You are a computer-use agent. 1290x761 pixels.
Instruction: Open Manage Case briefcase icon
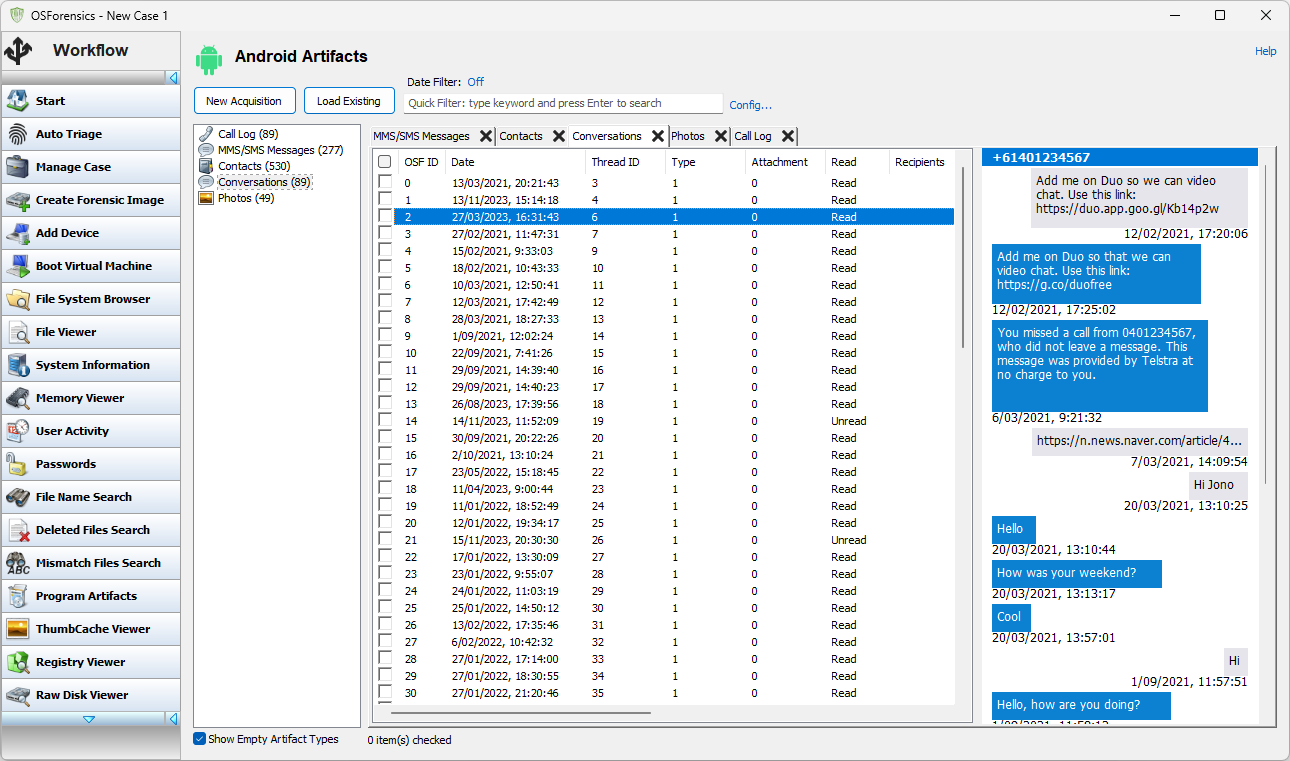point(18,167)
